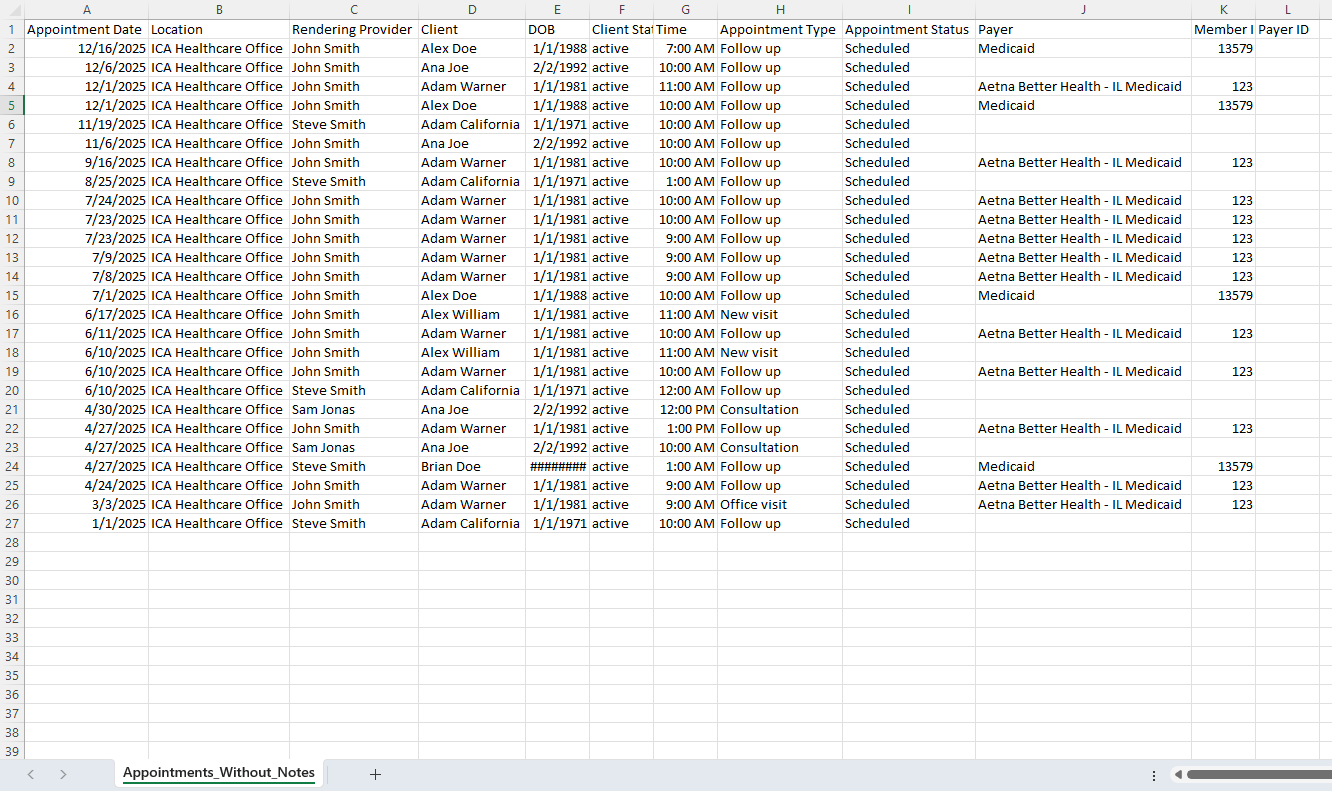The width and height of the screenshot is (1332, 791).
Task: Click the Payer ID header cell
Action: coord(1287,30)
